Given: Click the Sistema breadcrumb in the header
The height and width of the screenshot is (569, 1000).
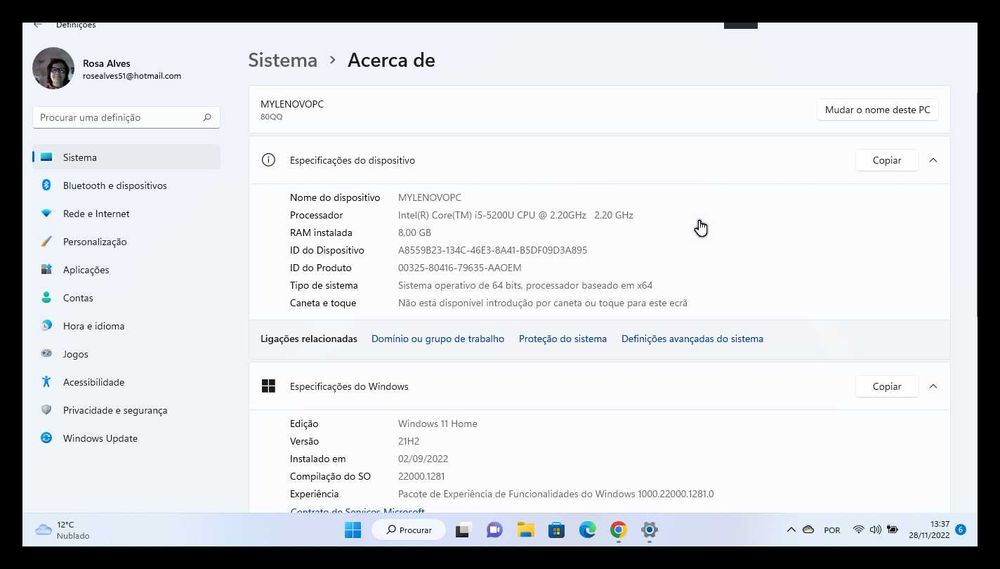Looking at the screenshot, I should [283, 60].
